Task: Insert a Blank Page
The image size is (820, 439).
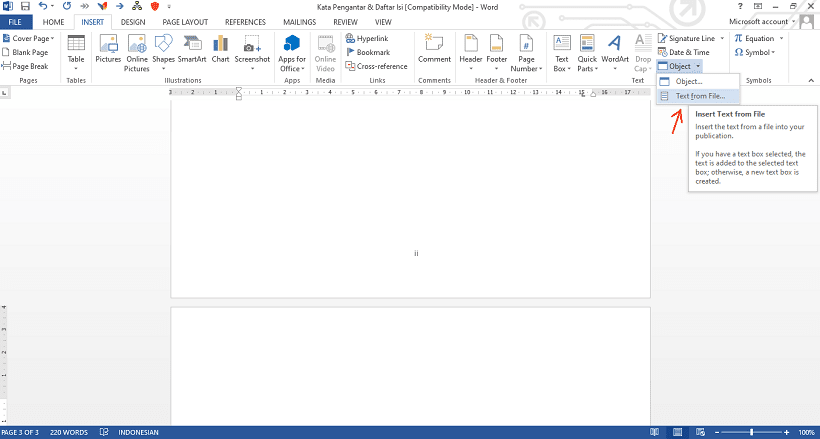Action: [25, 52]
